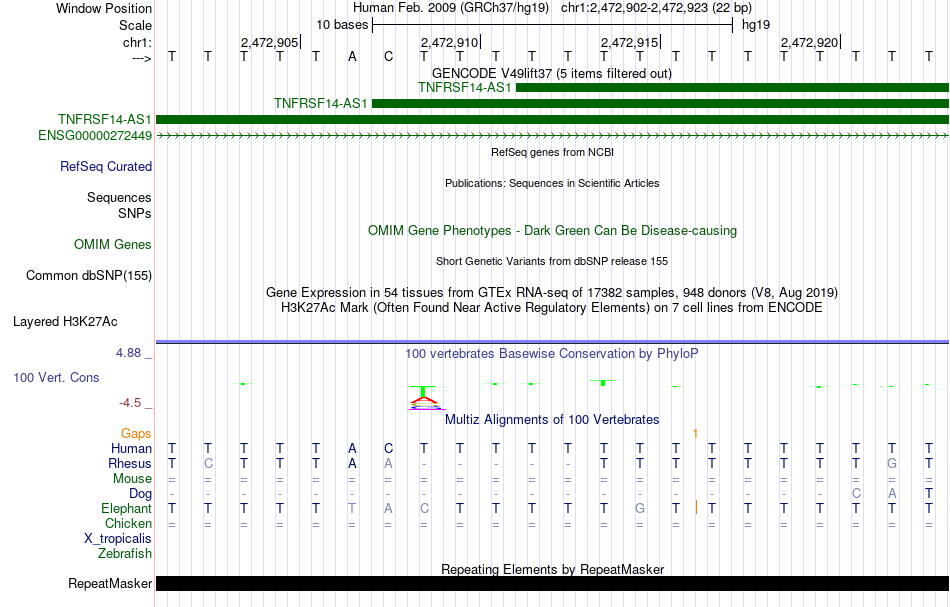Screen dimensions: 950x607
Task: Click the Sequences track label
Action: coord(119,197)
